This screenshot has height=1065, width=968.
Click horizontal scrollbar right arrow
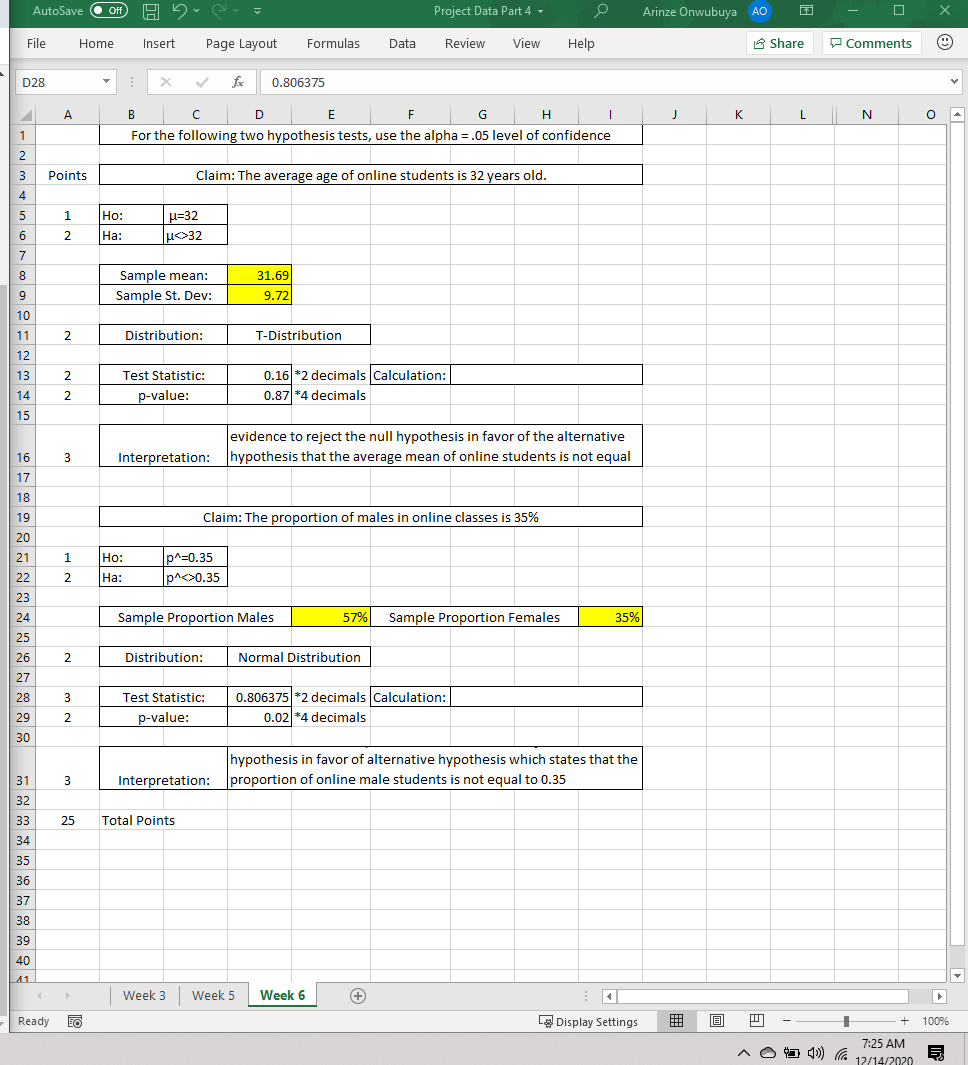click(x=939, y=996)
